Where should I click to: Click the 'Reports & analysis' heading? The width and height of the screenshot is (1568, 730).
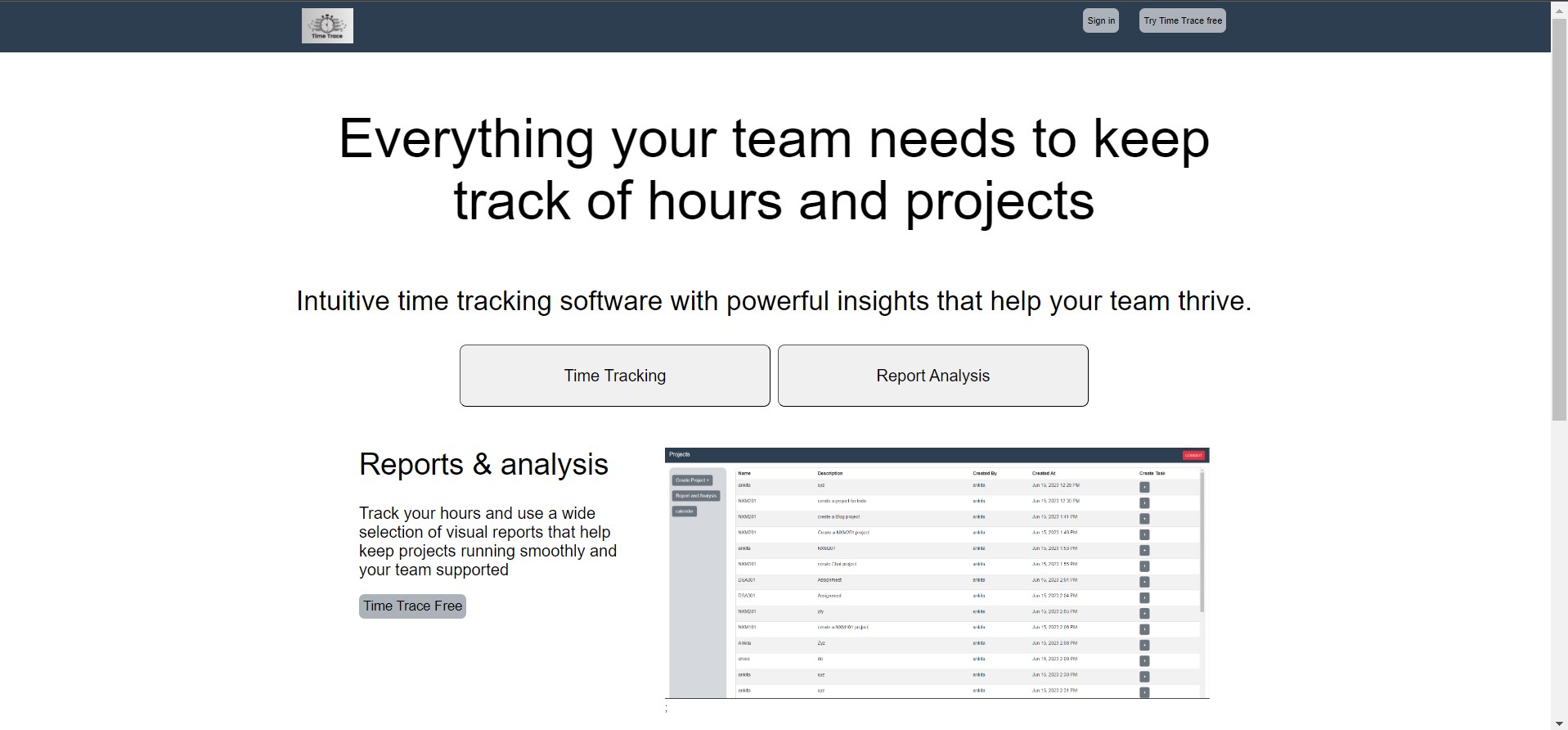(x=483, y=464)
